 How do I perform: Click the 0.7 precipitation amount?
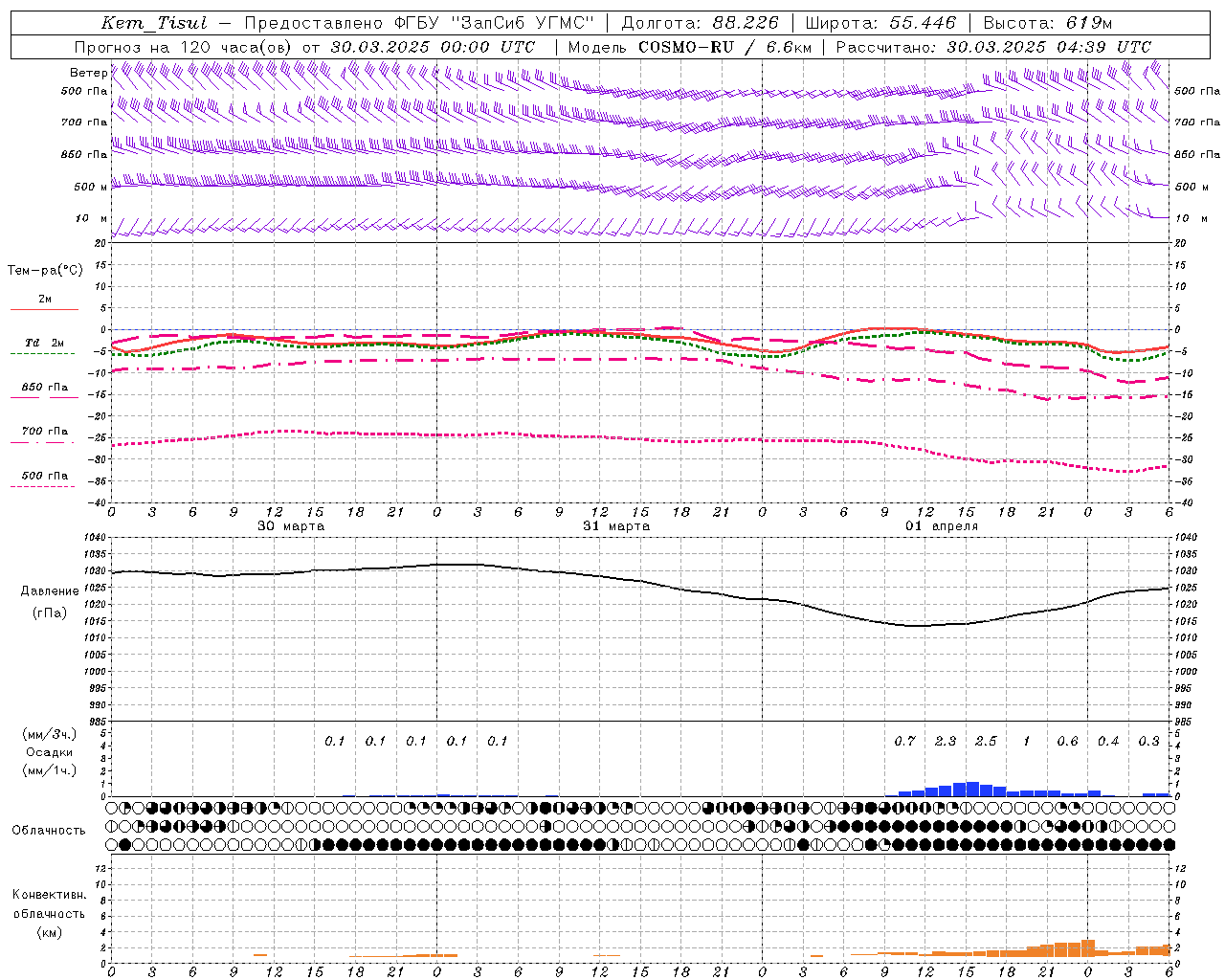904,741
